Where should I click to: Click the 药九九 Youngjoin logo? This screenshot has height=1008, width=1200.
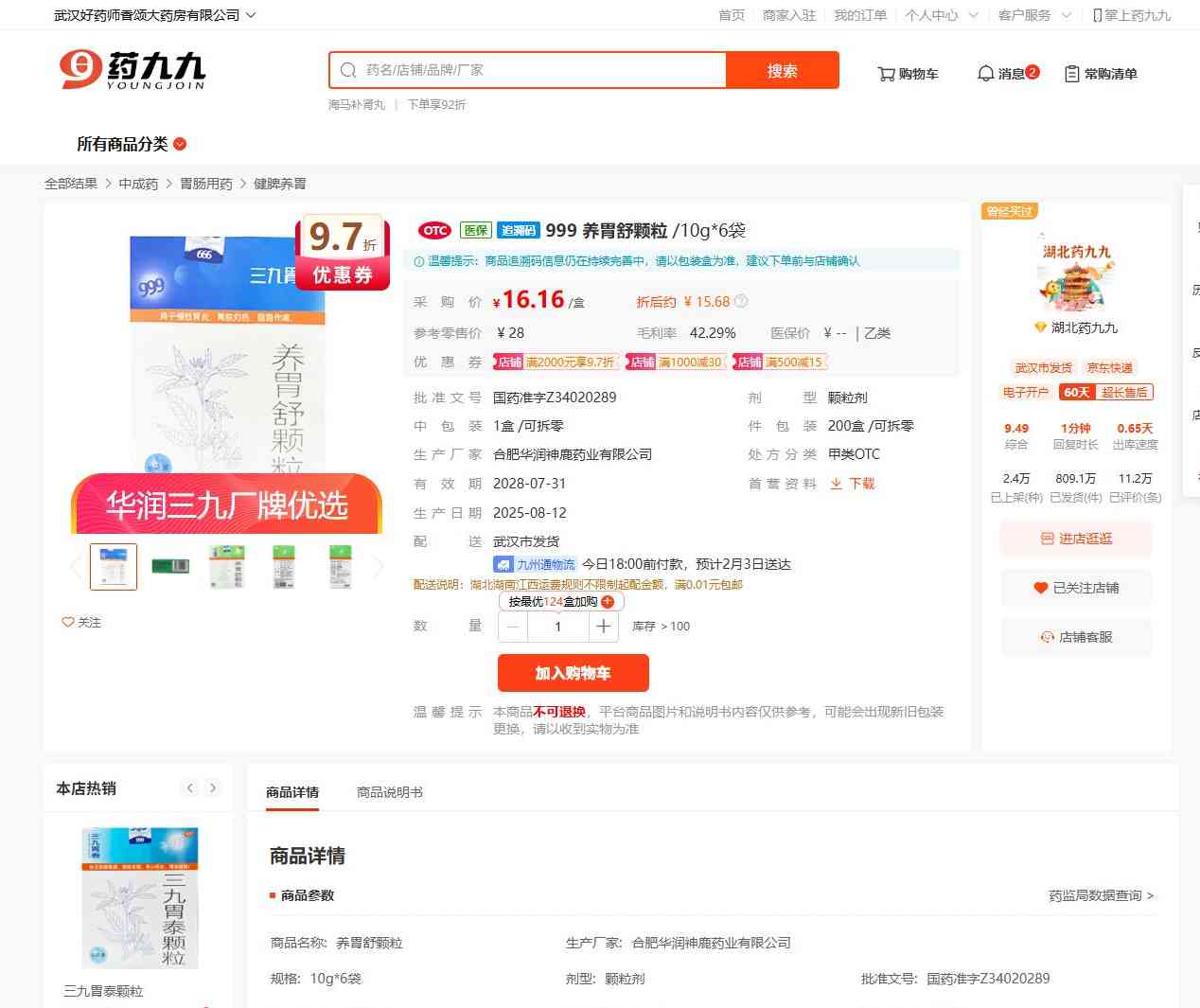click(132, 70)
